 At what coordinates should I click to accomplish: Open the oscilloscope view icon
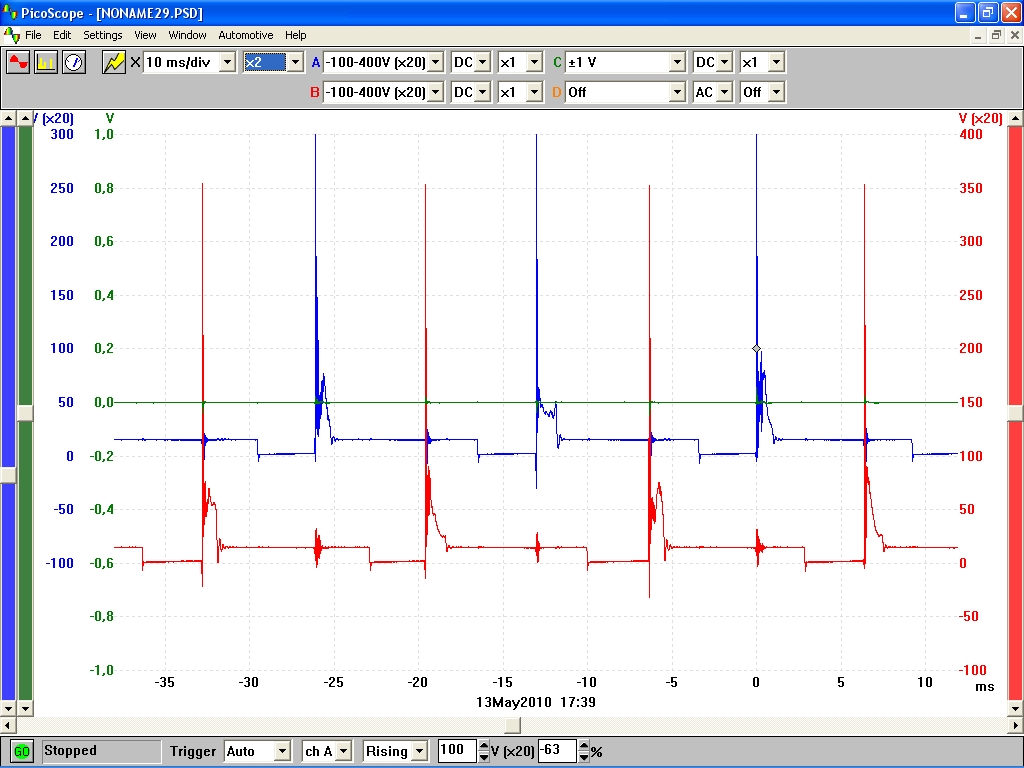pos(18,62)
